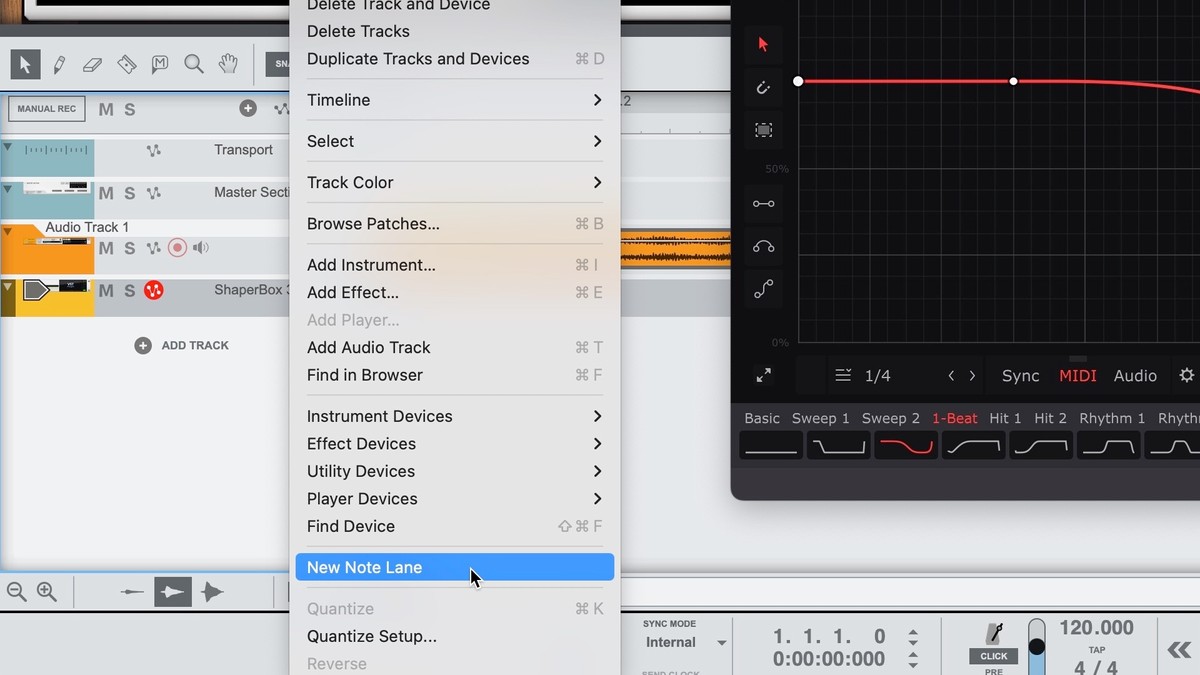The height and width of the screenshot is (675, 1200).
Task: Click the expand editor icon in ShaperBox
Action: point(763,375)
